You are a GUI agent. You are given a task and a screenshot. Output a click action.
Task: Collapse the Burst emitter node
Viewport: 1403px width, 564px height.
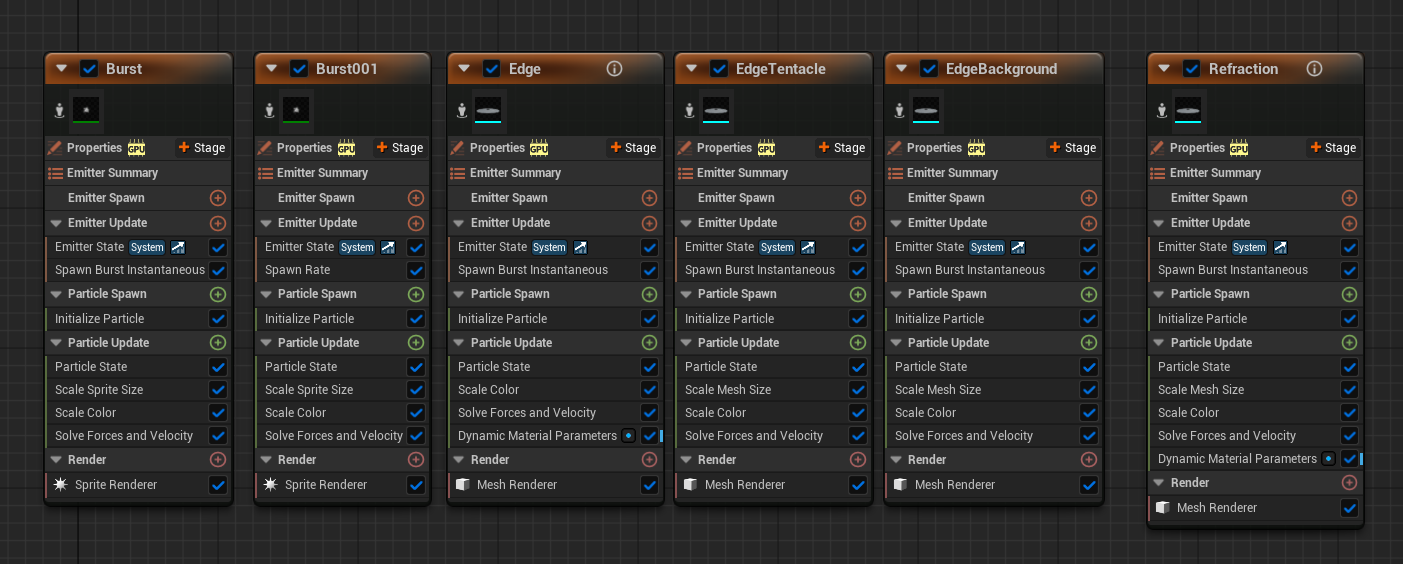[62, 69]
